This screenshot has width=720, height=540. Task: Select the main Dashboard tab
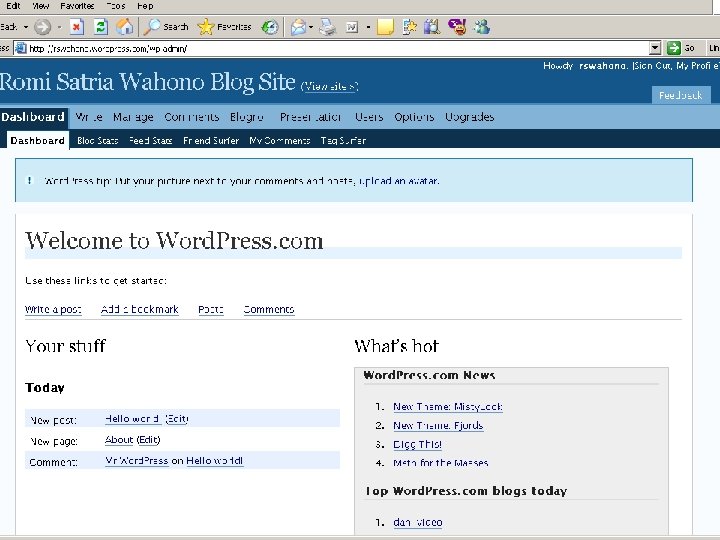coord(33,117)
